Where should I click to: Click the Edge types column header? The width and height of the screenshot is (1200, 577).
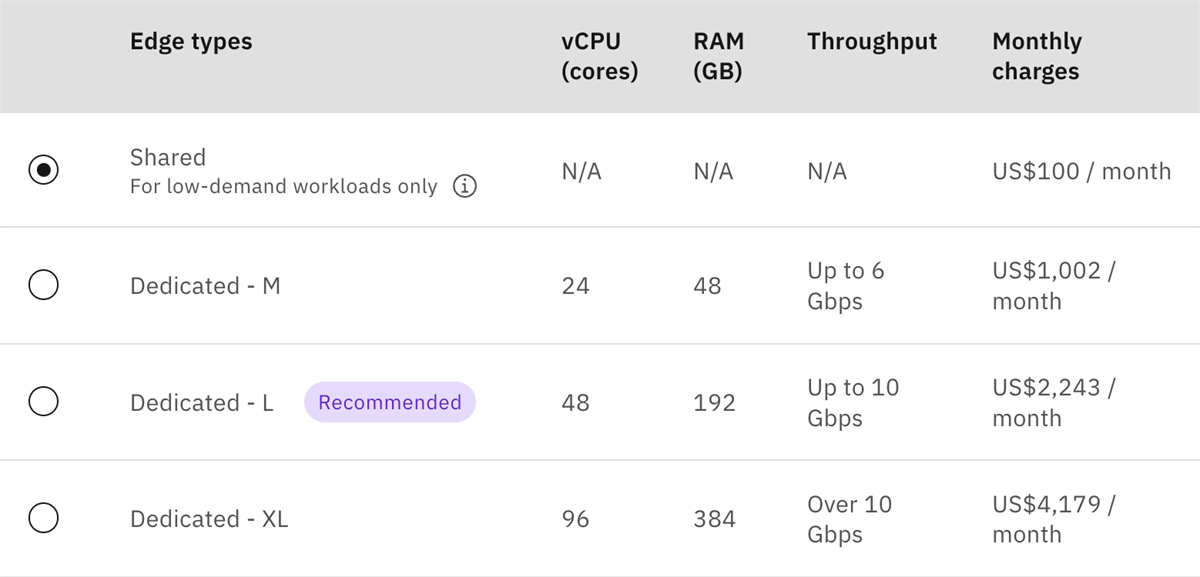coord(191,42)
